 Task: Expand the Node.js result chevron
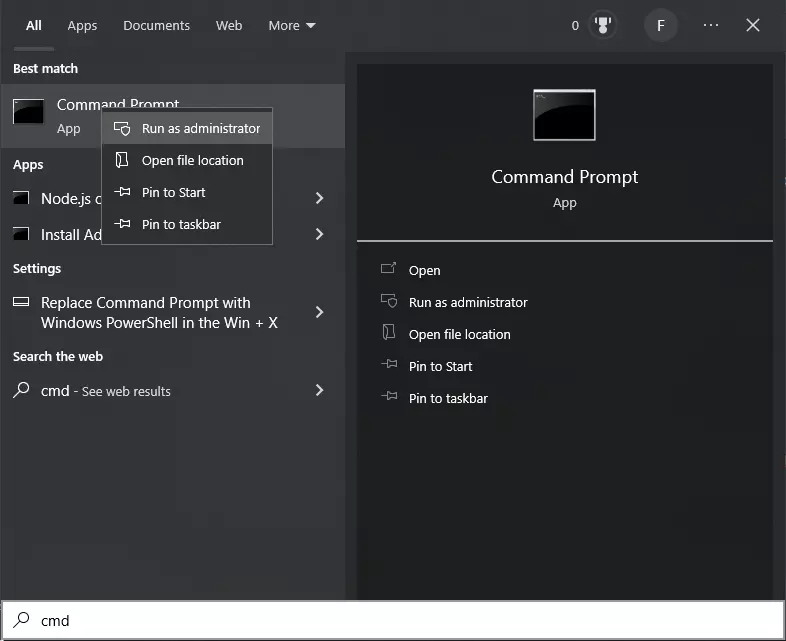coord(319,198)
